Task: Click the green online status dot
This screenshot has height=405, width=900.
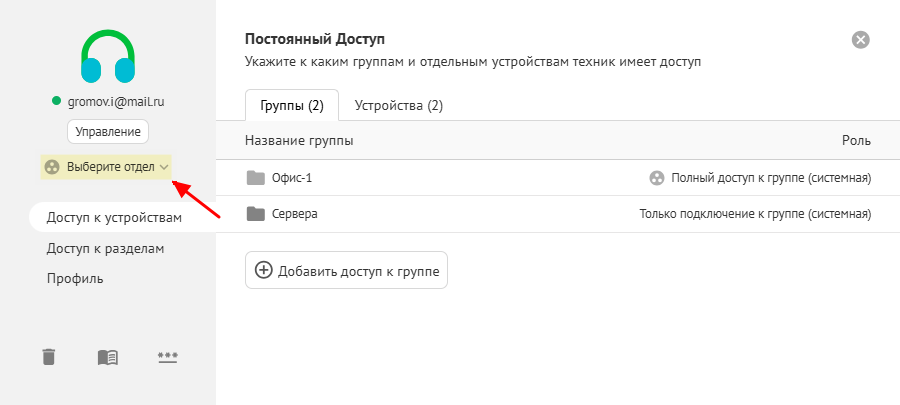Action: 57,101
